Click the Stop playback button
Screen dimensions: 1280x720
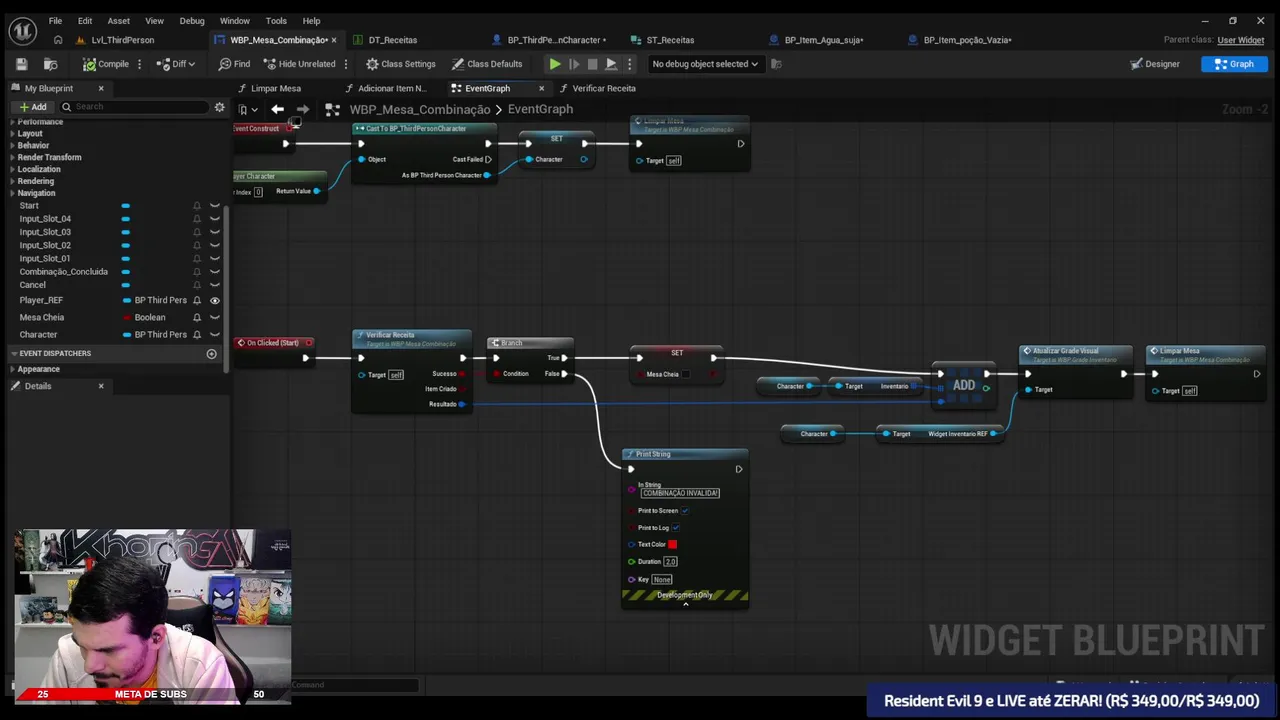tap(593, 64)
